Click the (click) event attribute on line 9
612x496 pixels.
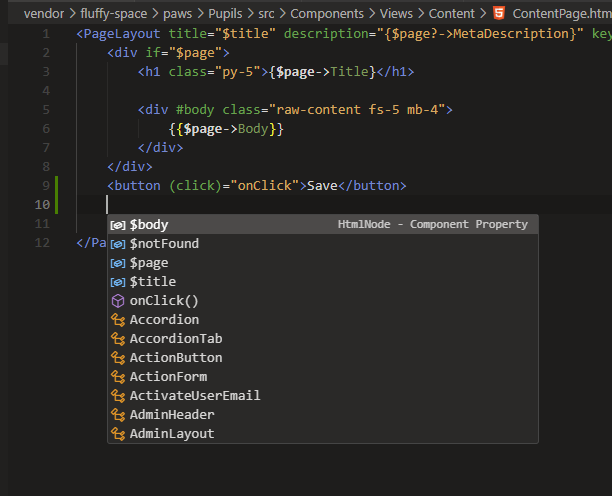[195, 186]
